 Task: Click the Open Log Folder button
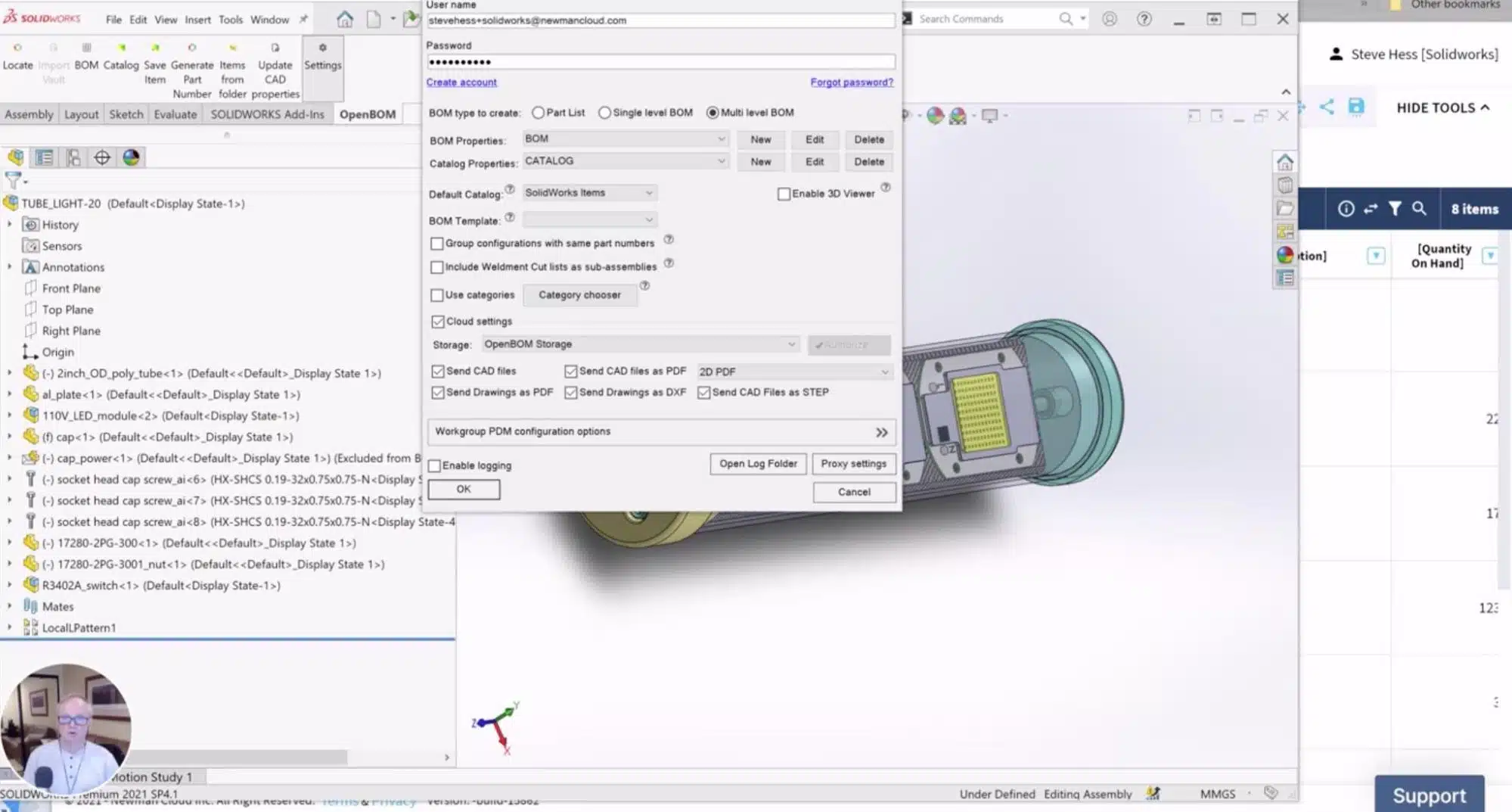(x=759, y=464)
